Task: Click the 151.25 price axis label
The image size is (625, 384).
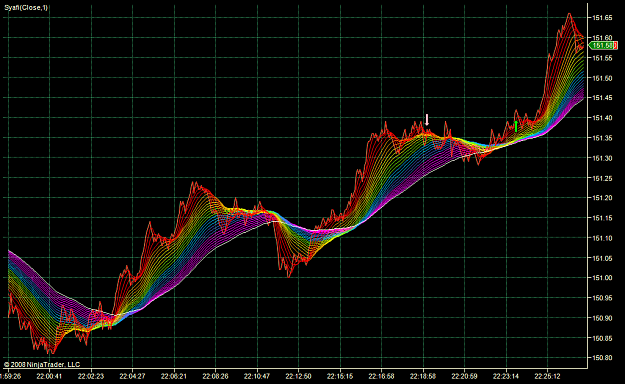Action: 602,178
